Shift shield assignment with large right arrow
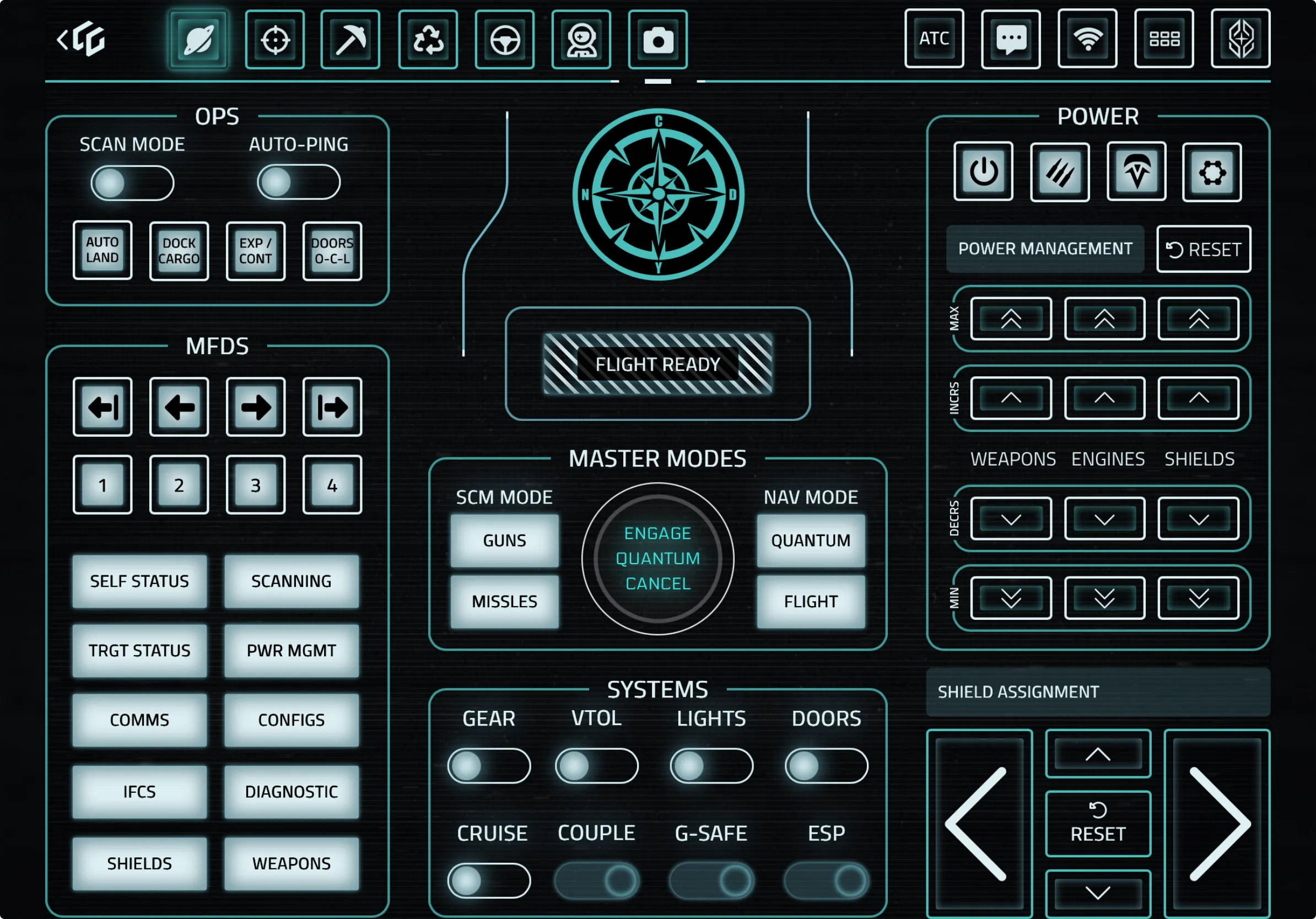The height and width of the screenshot is (919, 1316). [x=1217, y=823]
